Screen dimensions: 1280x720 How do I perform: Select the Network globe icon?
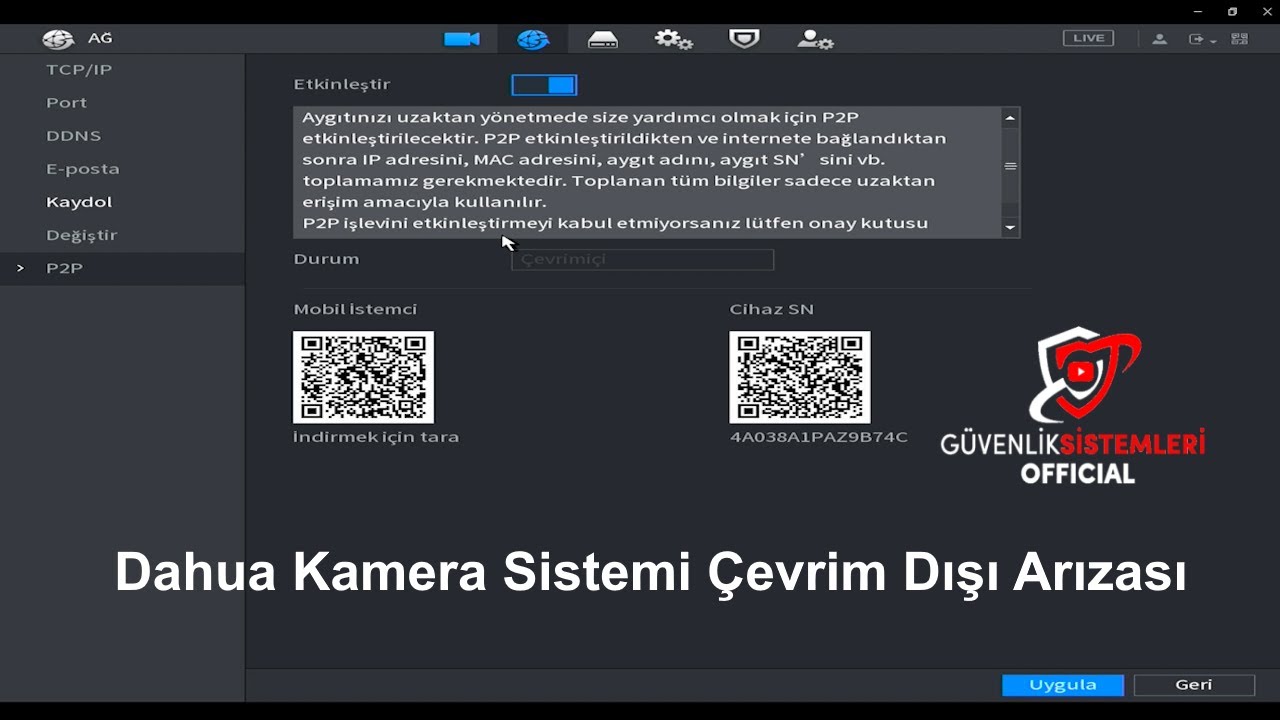click(x=533, y=39)
